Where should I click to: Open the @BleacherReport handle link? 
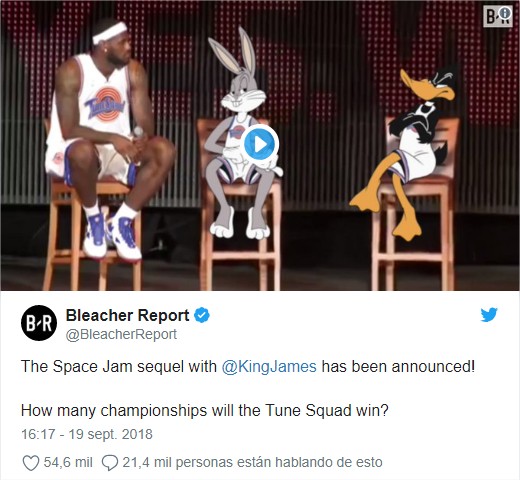(x=121, y=334)
